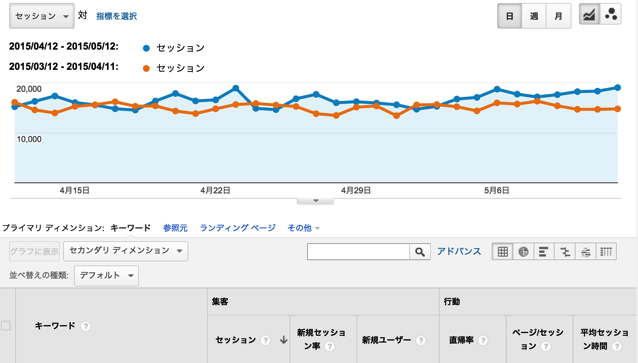This screenshot has height=363, width=638.
Task: Select the performance bar view icon
Action: coord(544,251)
